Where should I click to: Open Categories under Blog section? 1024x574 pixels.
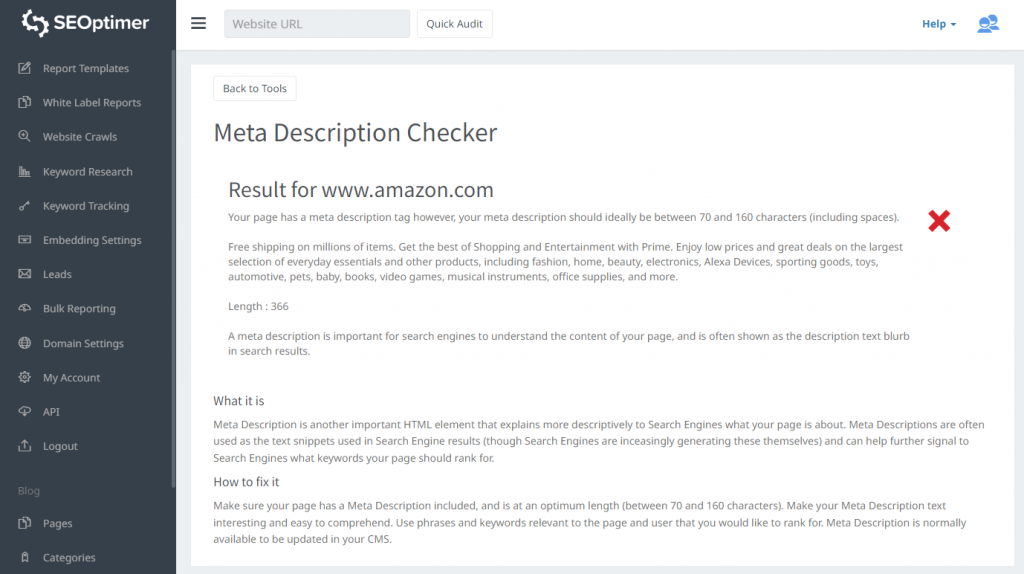pyautogui.click(x=69, y=558)
